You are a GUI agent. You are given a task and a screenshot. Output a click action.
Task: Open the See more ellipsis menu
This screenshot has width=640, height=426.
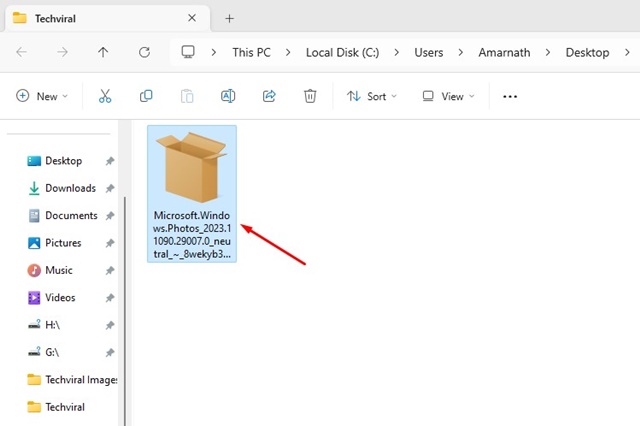pyautogui.click(x=510, y=96)
